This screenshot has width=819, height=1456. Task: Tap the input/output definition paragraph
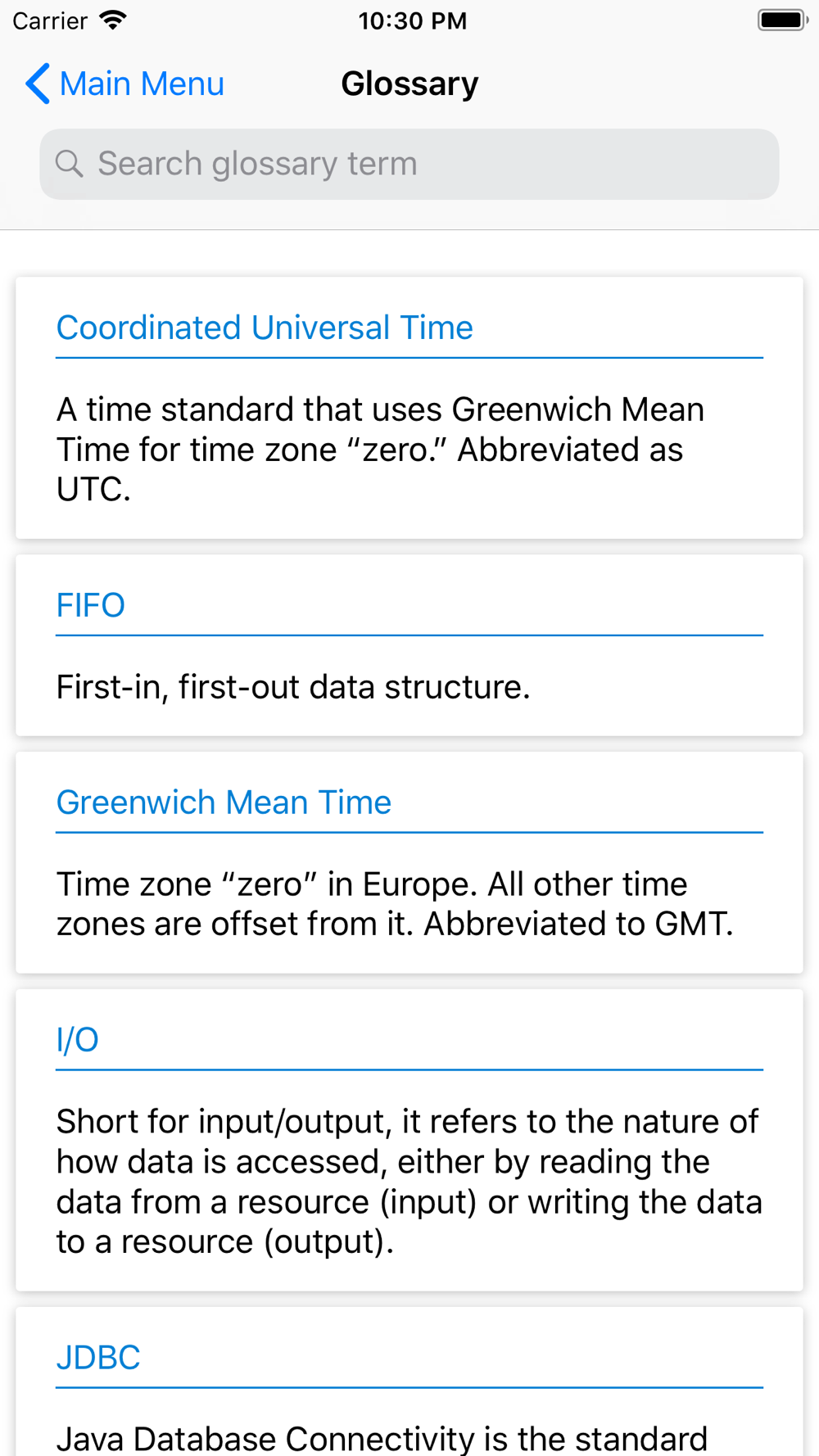pos(409,1182)
